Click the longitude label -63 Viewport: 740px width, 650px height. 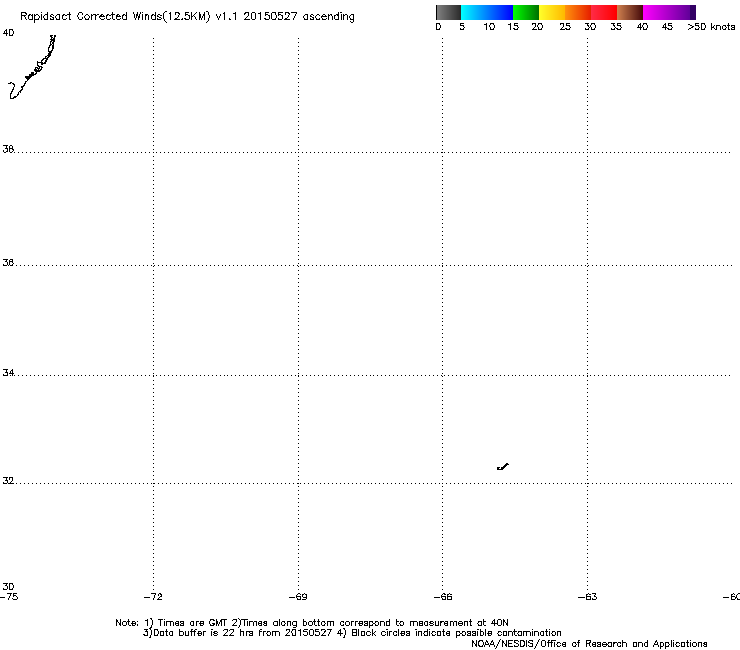(587, 597)
